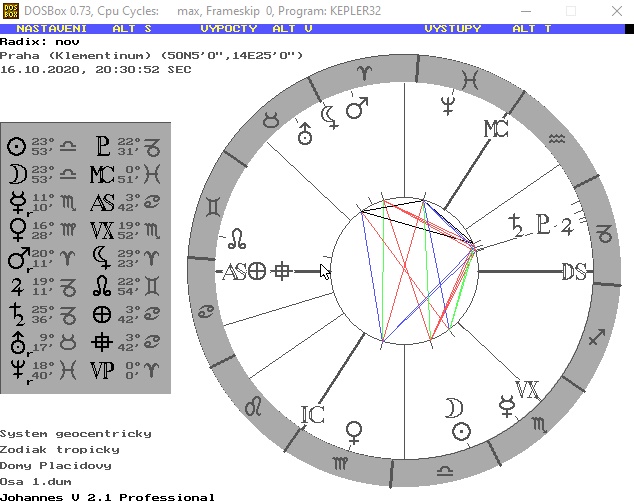Click the text 'Radix: nov'

pyautogui.click(x=40, y=42)
